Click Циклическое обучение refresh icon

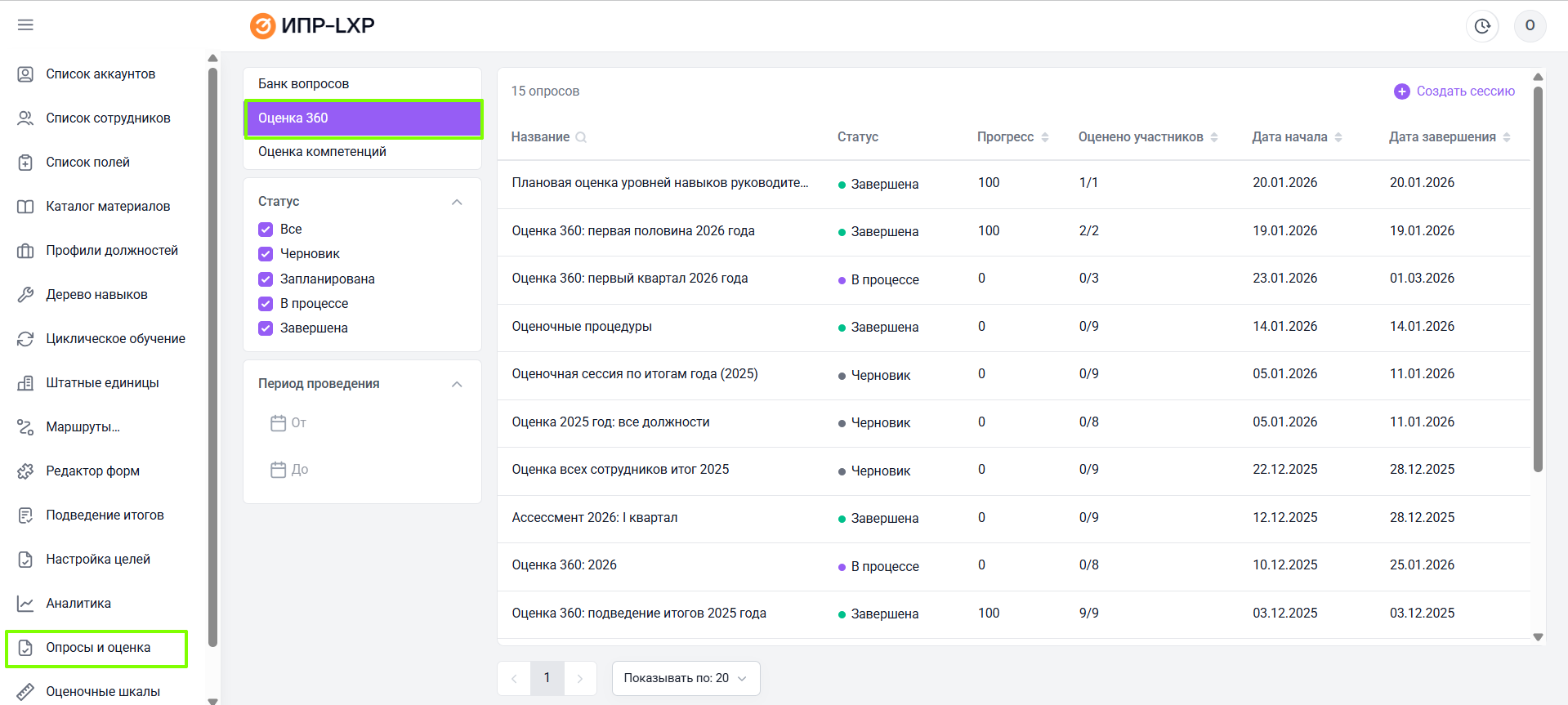pos(25,339)
